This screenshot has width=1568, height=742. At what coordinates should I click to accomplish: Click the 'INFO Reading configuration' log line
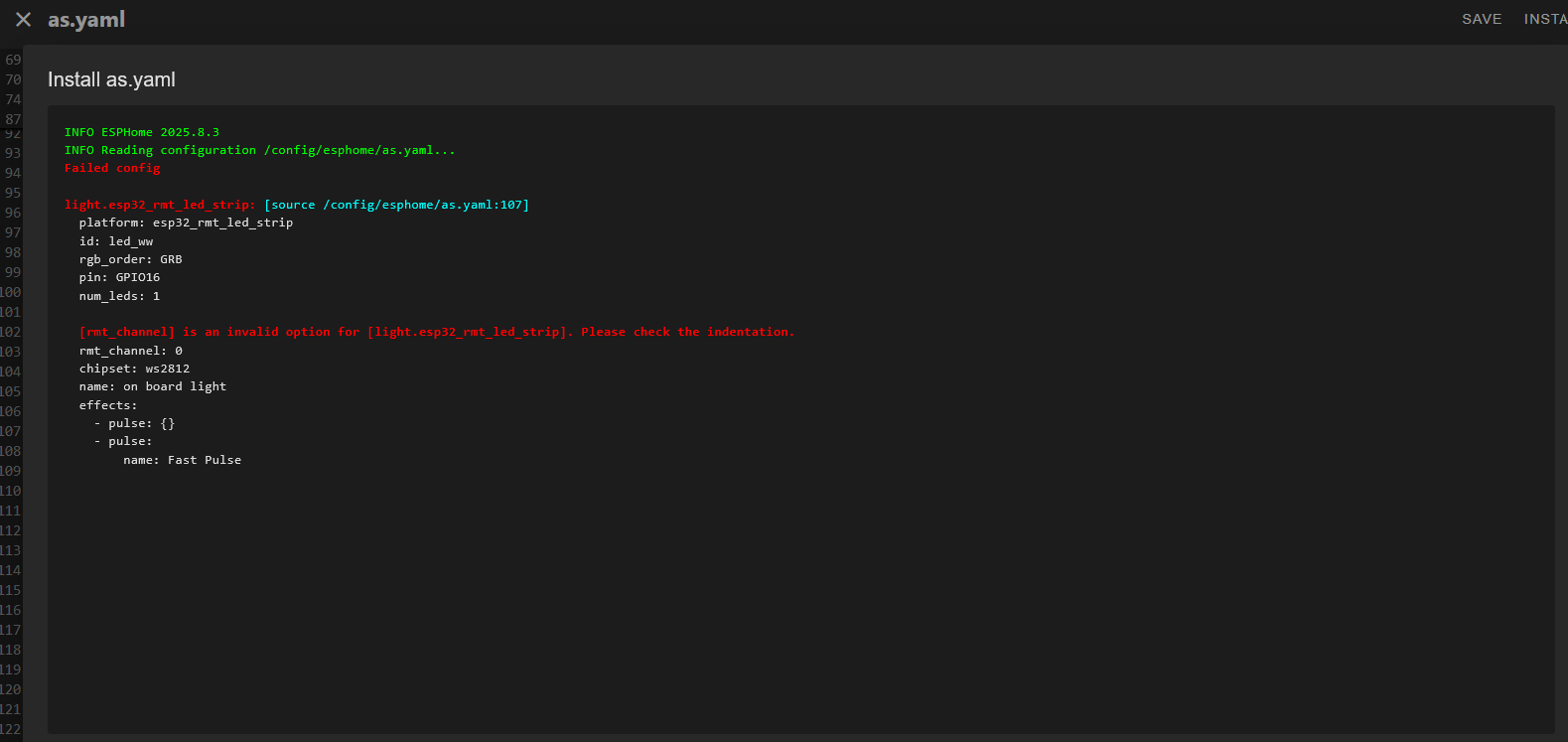(x=259, y=150)
